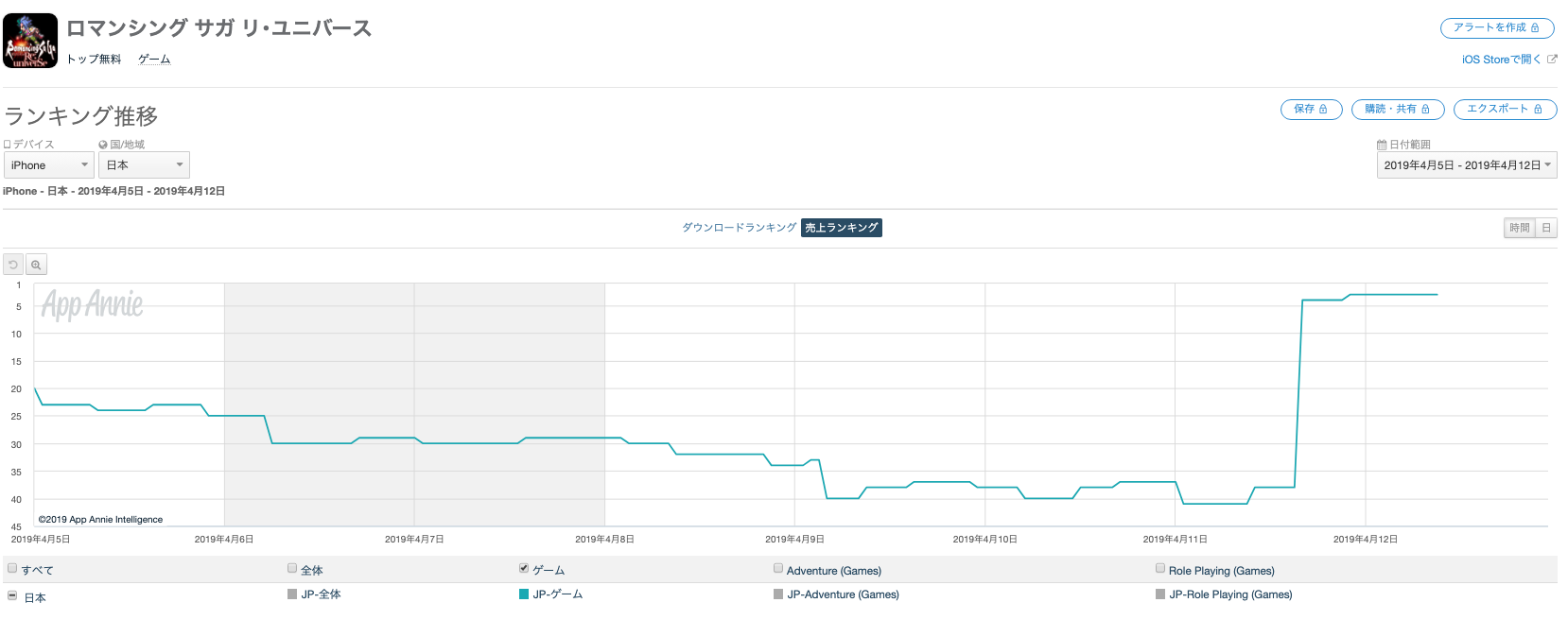The image size is (1568, 637).
Task: Collapse the 日本 row expander
Action: click(12, 595)
